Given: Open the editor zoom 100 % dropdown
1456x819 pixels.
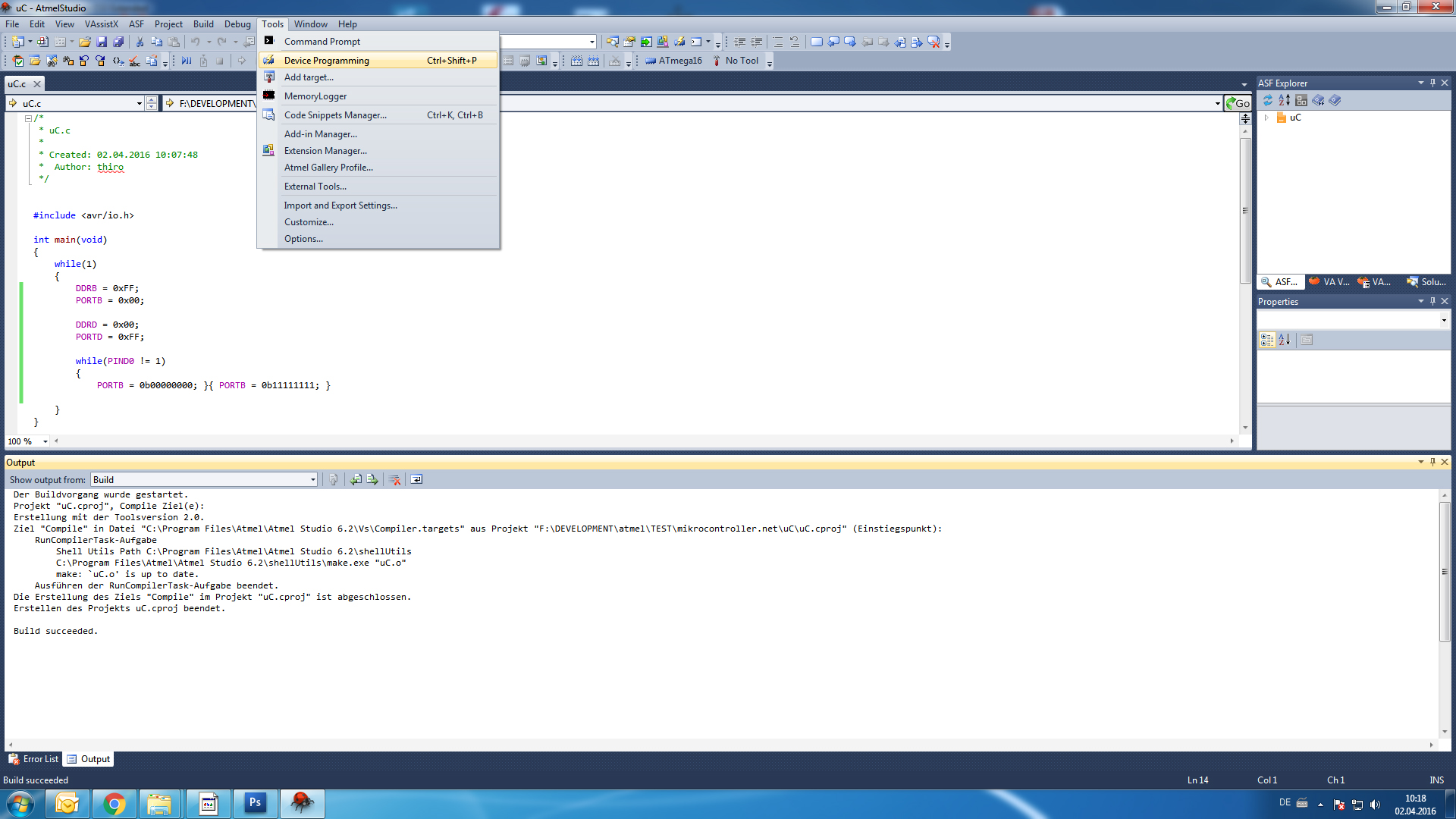Looking at the screenshot, I should point(45,441).
